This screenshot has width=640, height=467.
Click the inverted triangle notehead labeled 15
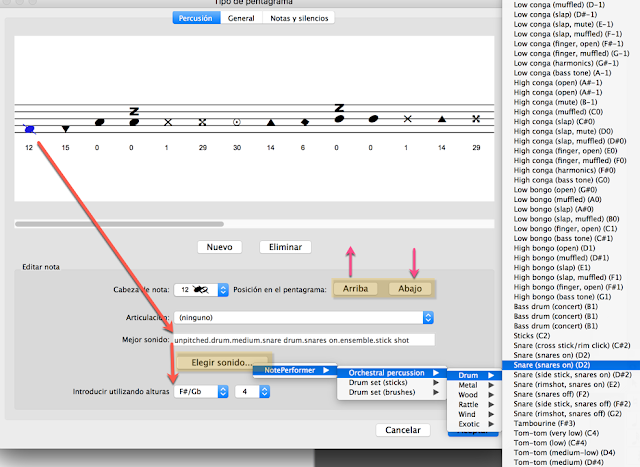(65, 129)
